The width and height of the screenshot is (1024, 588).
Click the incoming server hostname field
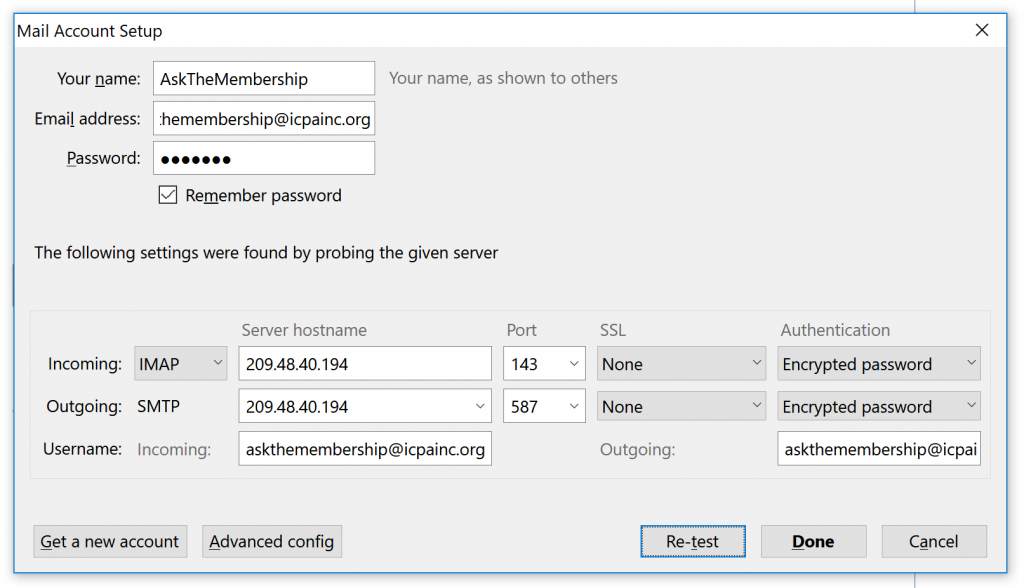click(365, 363)
